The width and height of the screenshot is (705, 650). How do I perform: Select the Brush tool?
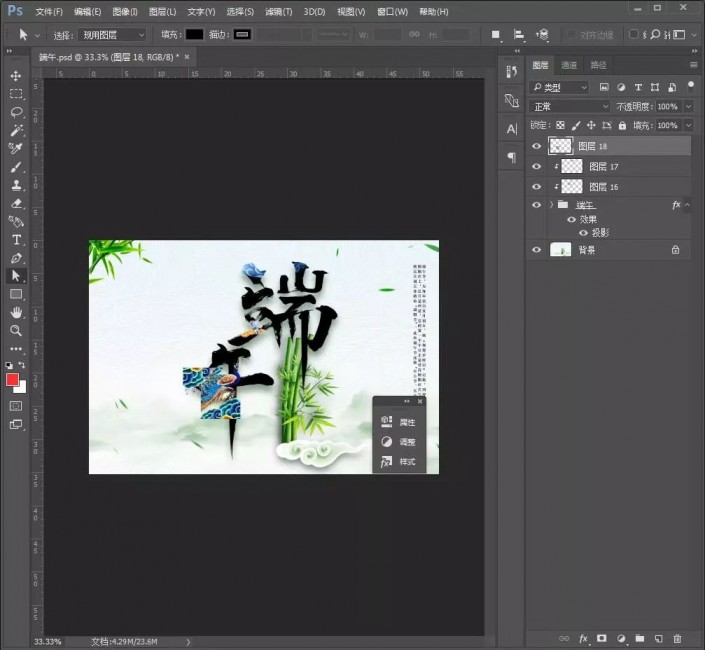(x=16, y=167)
